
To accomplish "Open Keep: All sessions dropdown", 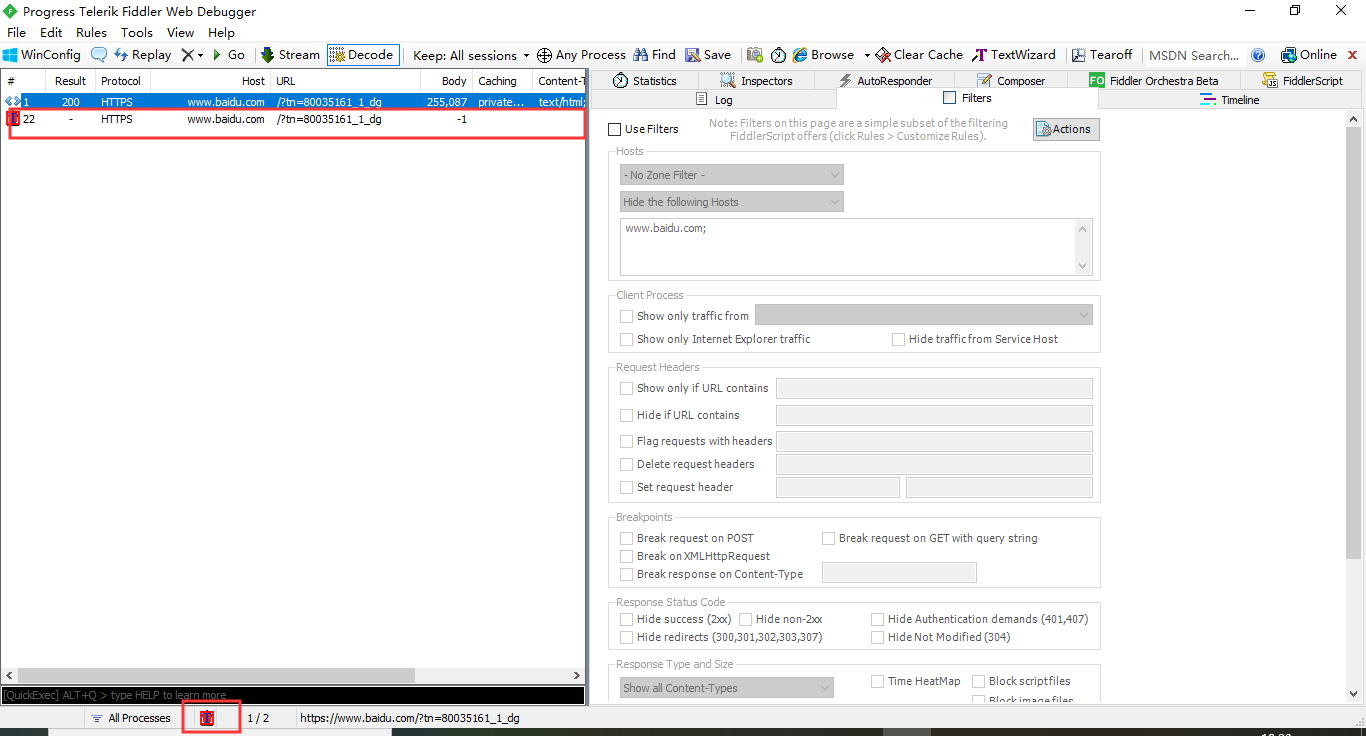I will pos(471,55).
